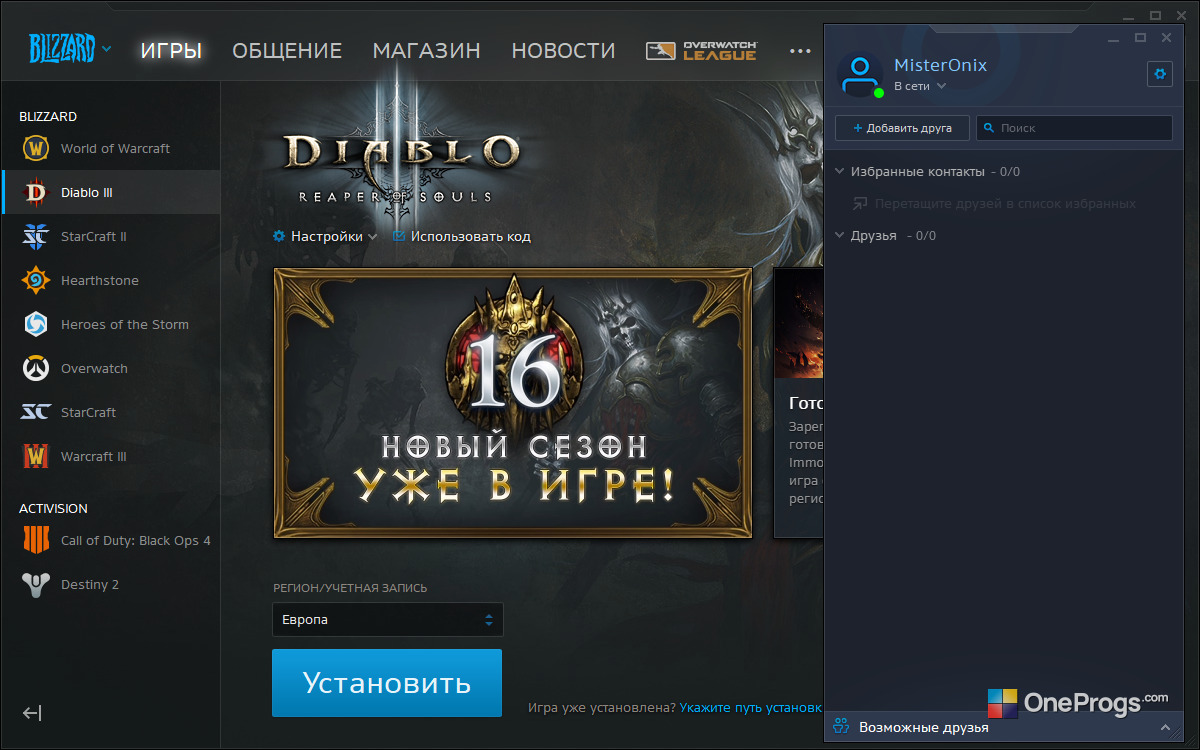Click the Hearthstone label in sidebar
Viewport: 1200px width, 750px height.
coord(100,280)
